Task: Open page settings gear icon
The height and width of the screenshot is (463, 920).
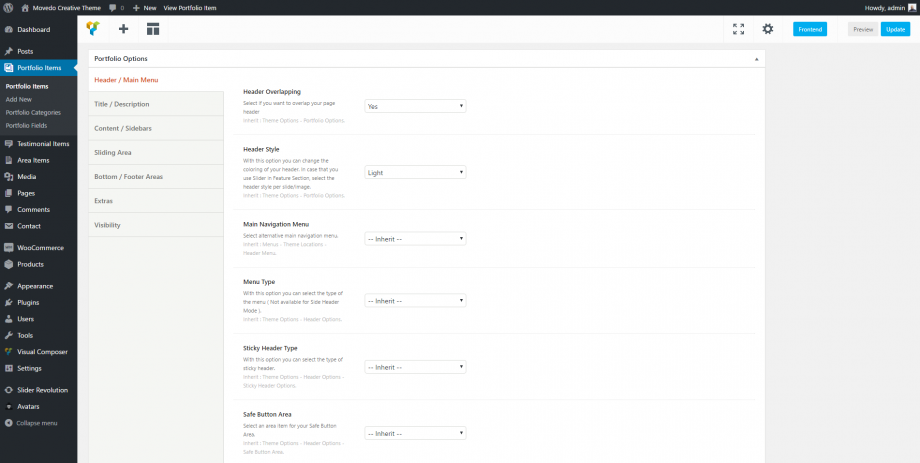Action: point(768,29)
